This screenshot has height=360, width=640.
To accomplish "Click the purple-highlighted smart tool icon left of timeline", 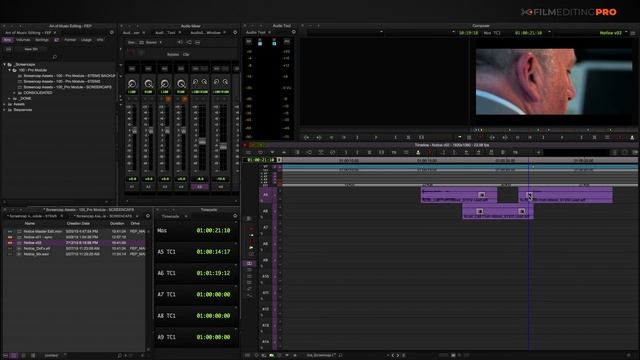I will click(x=249, y=264).
